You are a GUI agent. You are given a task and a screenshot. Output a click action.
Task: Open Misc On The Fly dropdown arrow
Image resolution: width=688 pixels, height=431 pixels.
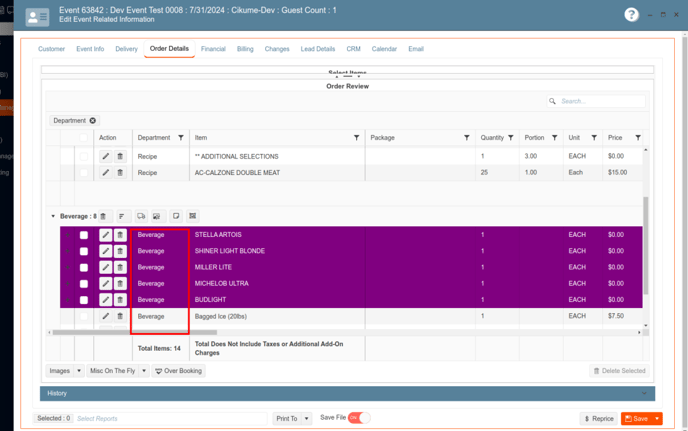(144, 371)
